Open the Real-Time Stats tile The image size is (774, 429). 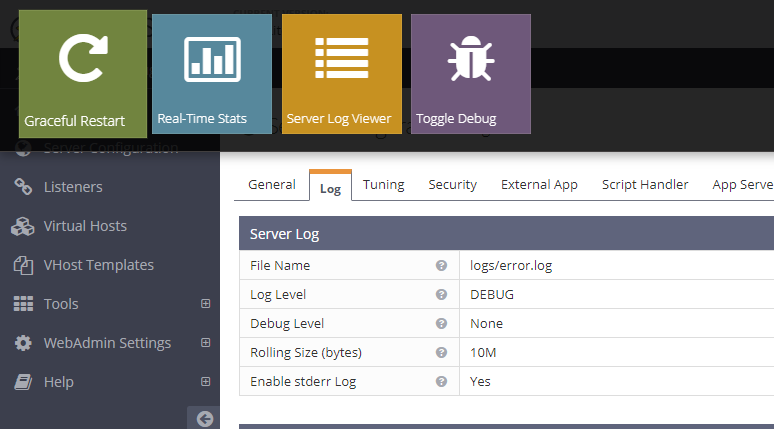tap(212, 74)
